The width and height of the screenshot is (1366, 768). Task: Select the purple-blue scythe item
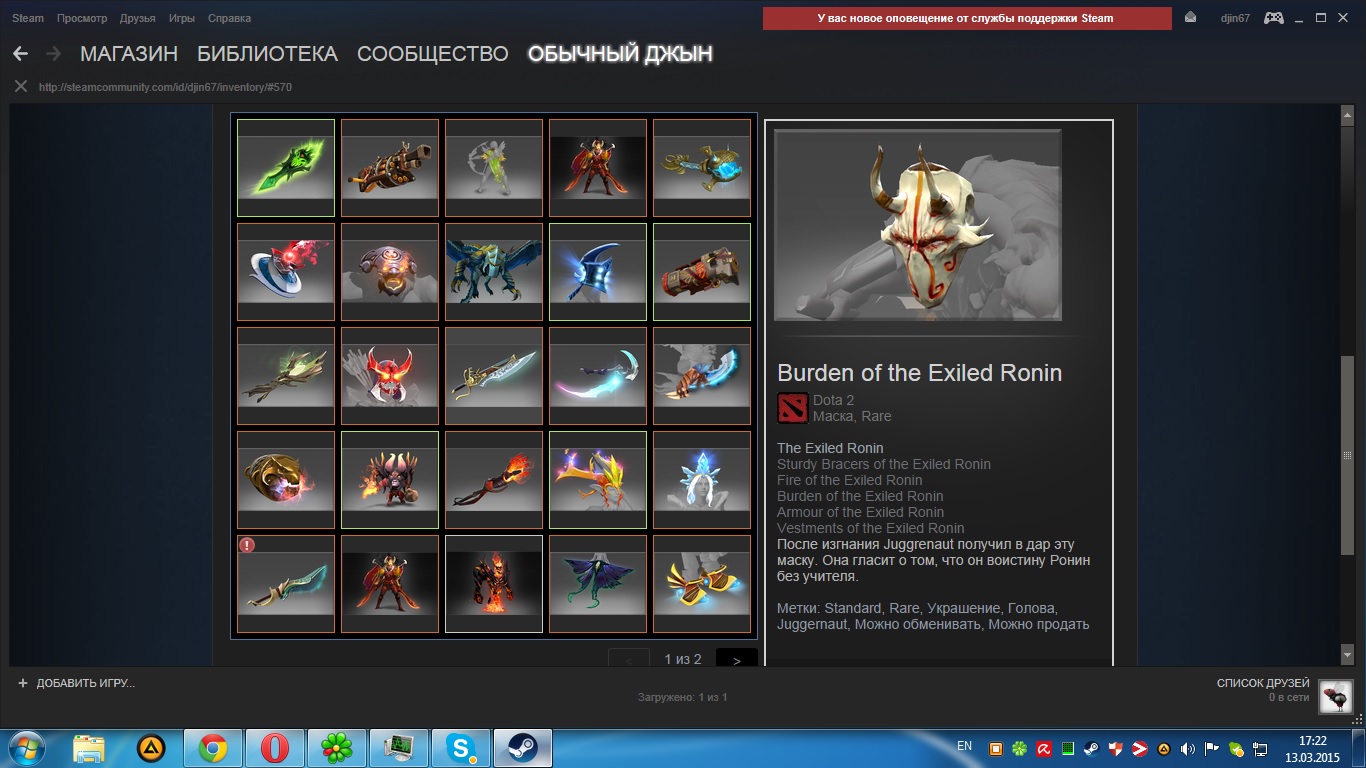click(x=598, y=376)
